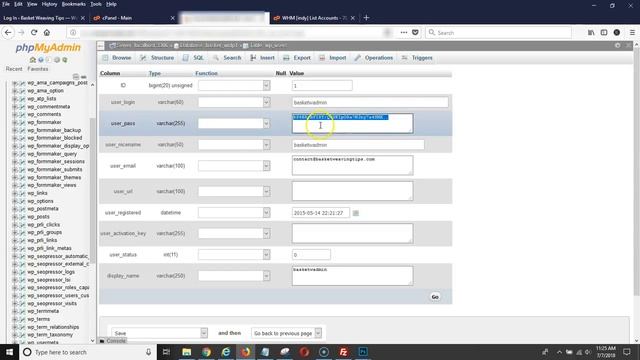
Task: Click the display_name value textarea
Action: coord(352,276)
